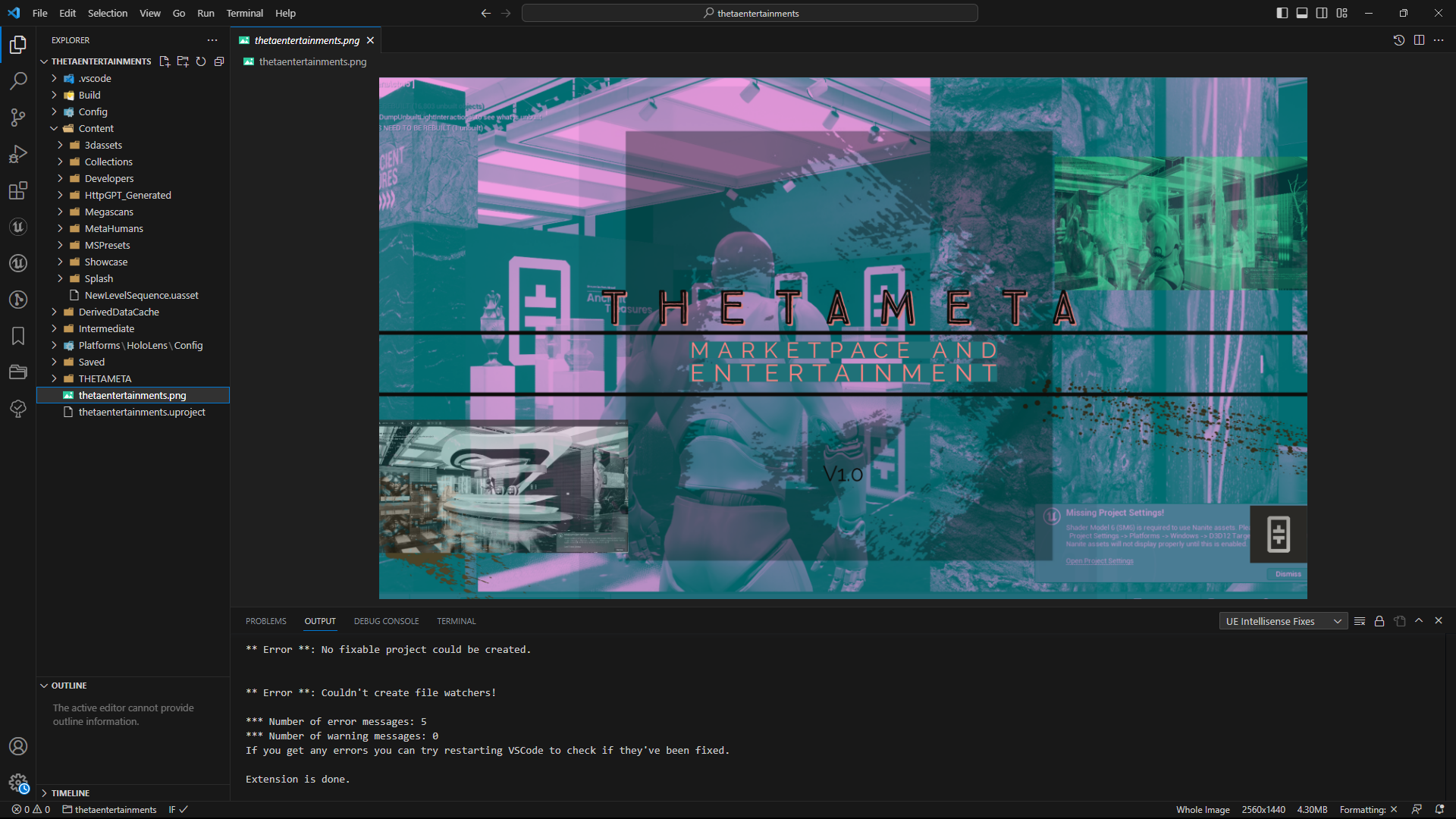Toggle the primary sidebar layout button
The image size is (1456, 819).
point(1282,13)
